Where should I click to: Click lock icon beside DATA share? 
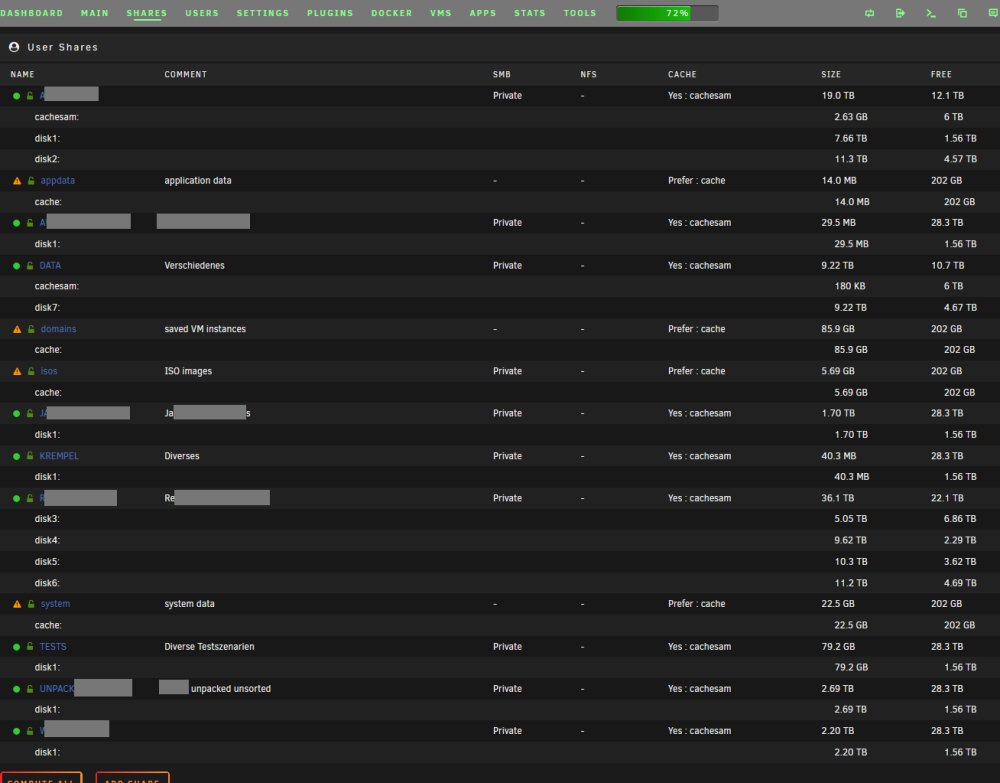pos(30,266)
